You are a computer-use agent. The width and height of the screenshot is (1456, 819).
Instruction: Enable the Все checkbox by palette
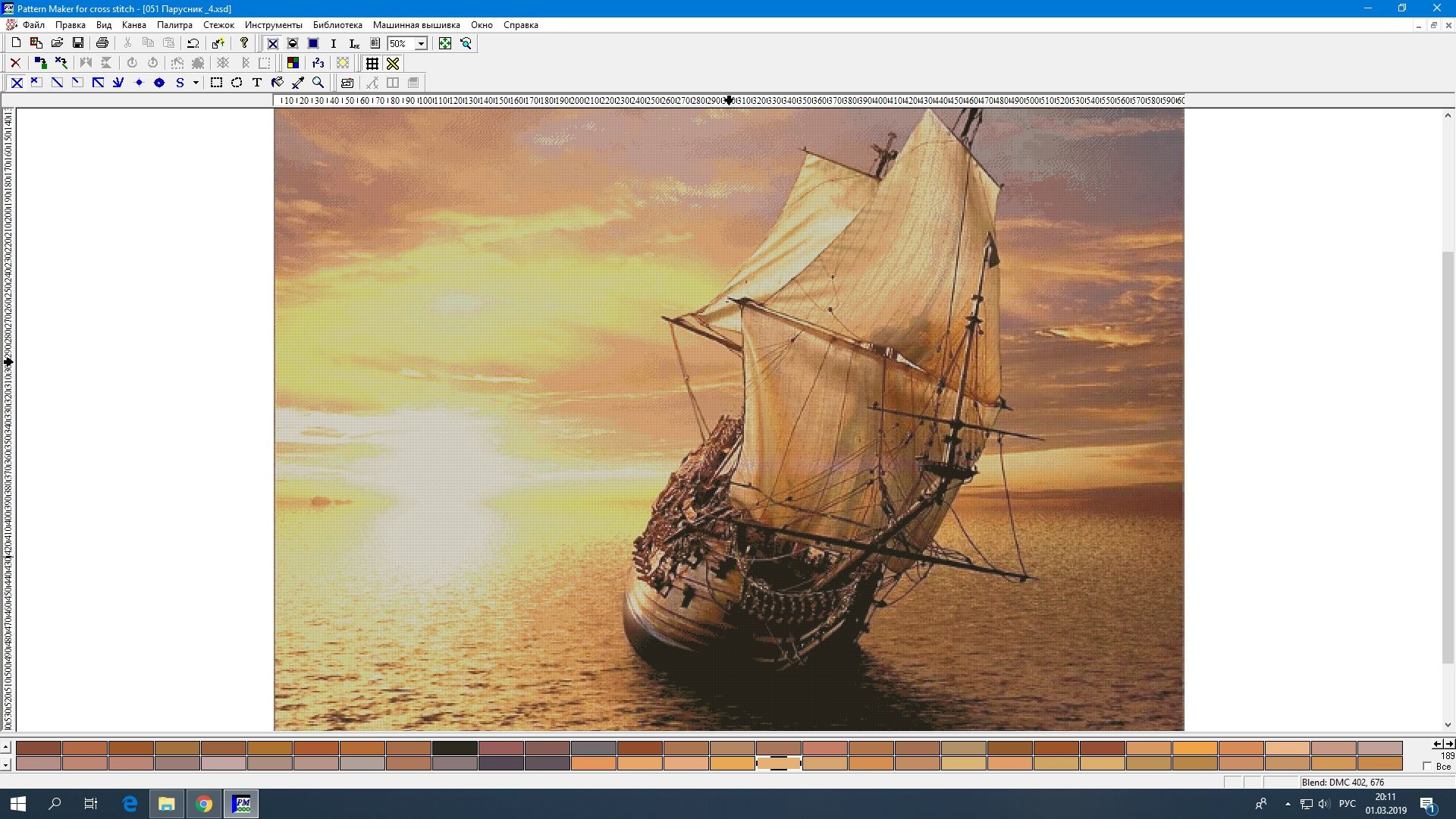pos(1427,767)
